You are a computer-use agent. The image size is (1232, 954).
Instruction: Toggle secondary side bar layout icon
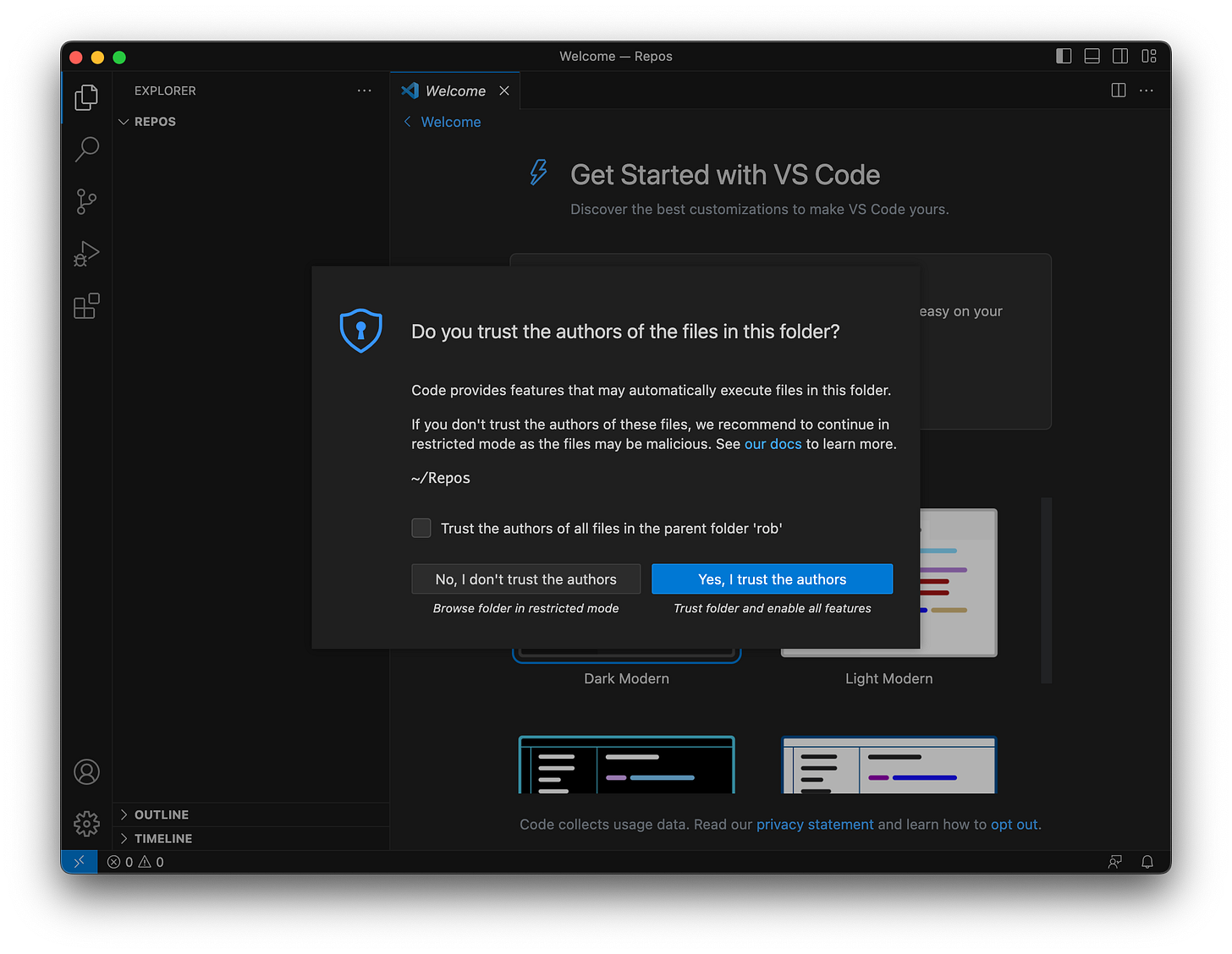pyautogui.click(x=1120, y=56)
